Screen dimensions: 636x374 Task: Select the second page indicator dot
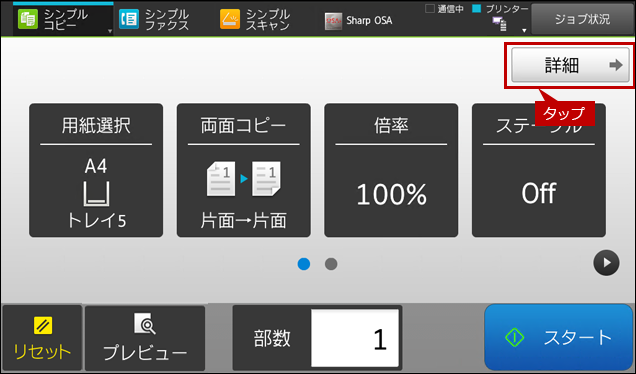coord(331,264)
